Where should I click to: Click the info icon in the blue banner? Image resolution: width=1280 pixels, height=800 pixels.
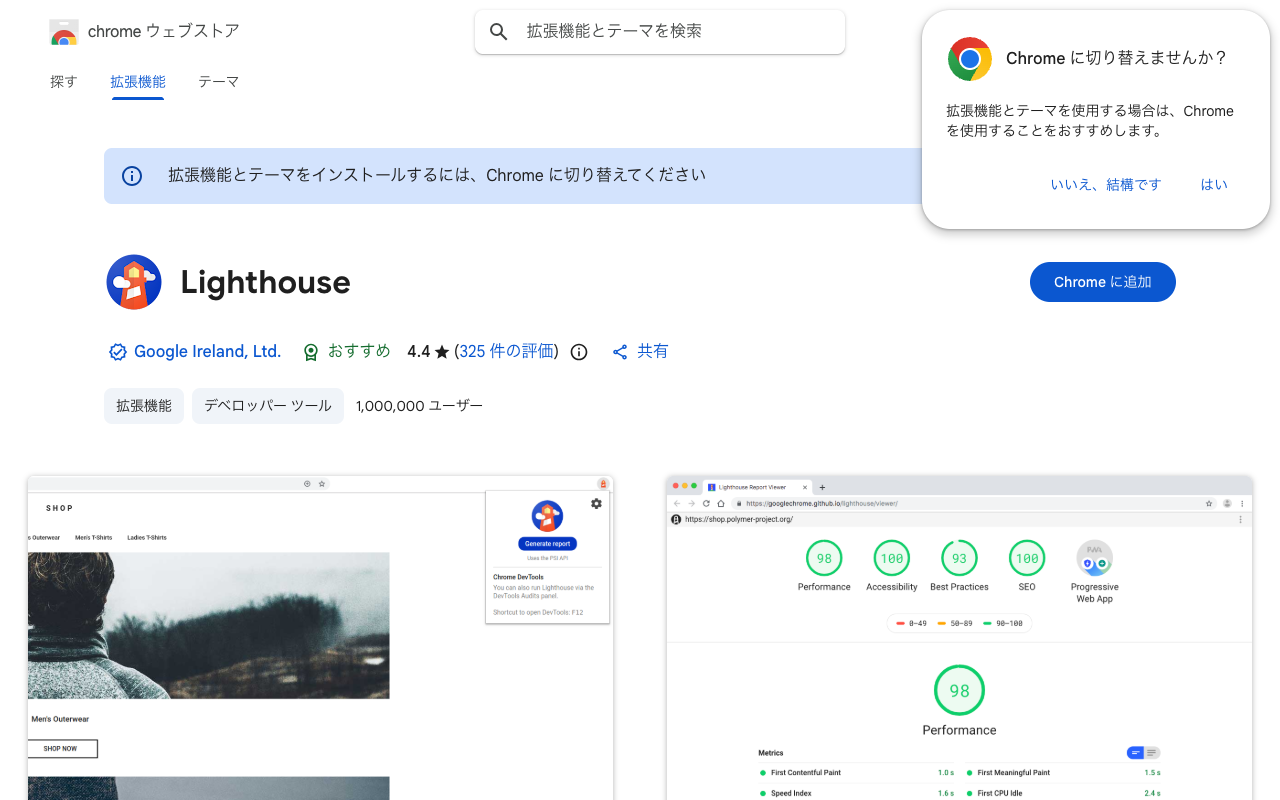click(x=132, y=175)
